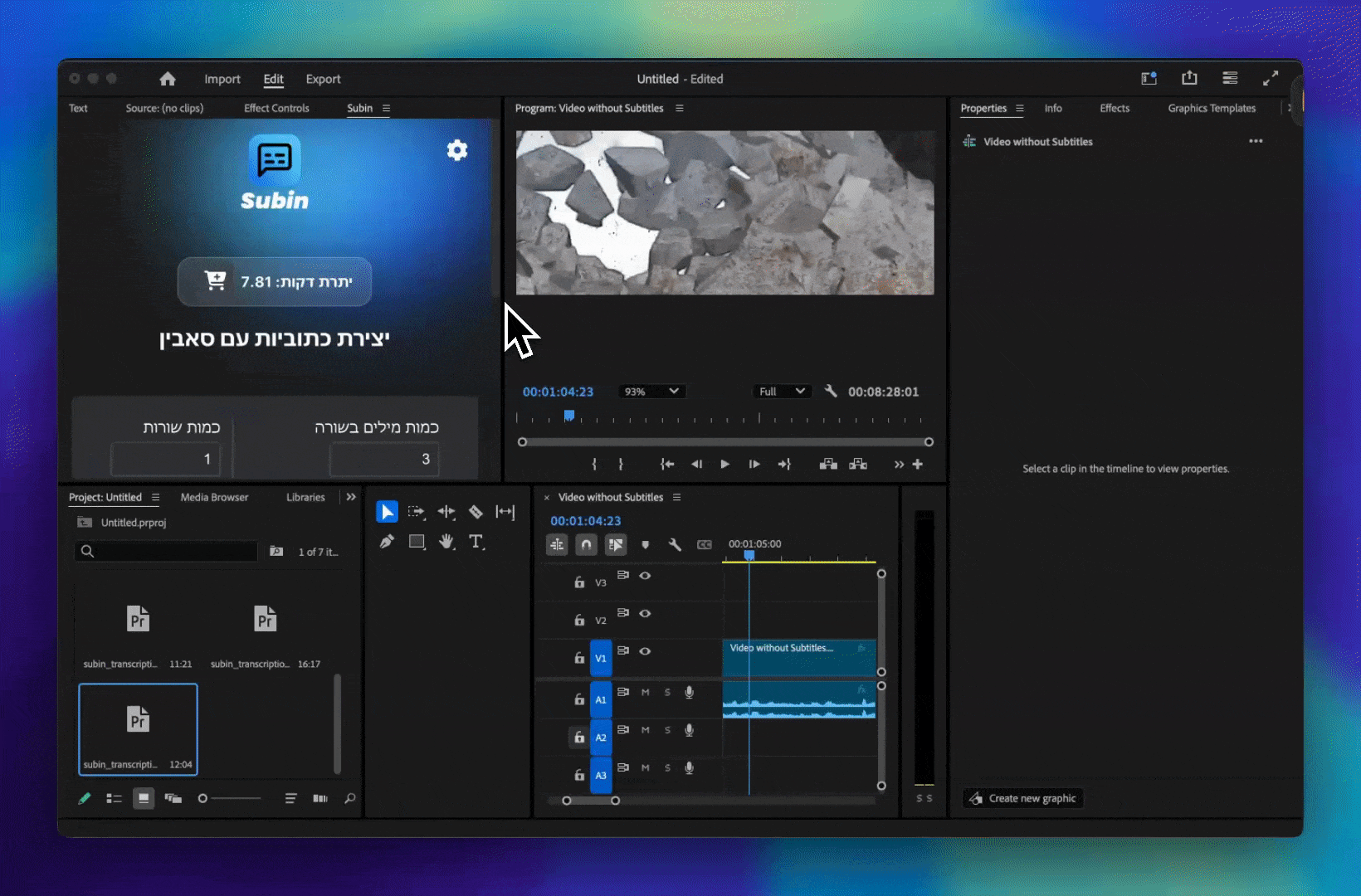Click Create new graphic button
This screenshot has height=896, width=1361.
coord(1023,798)
